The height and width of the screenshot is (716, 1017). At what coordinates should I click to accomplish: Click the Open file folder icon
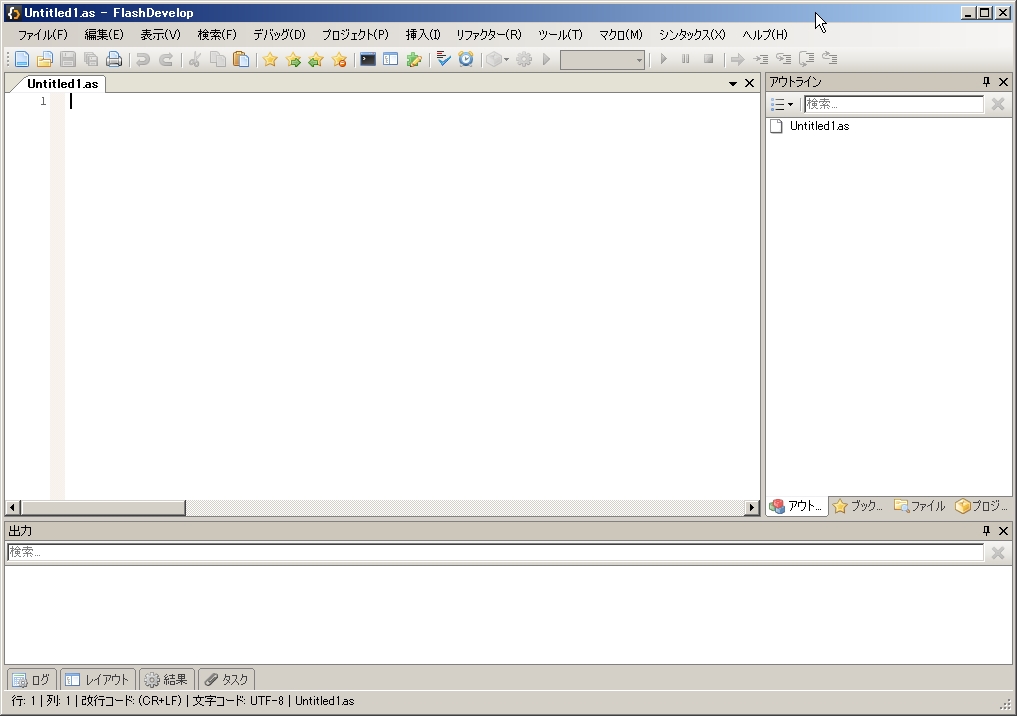(44, 60)
